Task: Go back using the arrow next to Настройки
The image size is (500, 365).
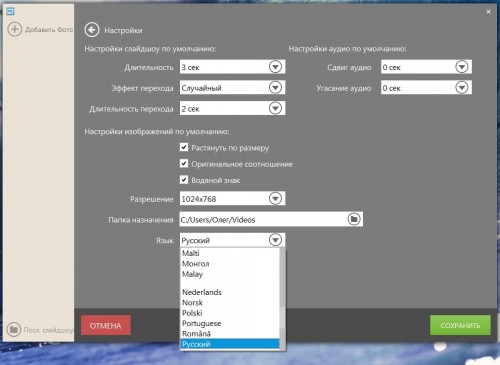Action: 92,30
